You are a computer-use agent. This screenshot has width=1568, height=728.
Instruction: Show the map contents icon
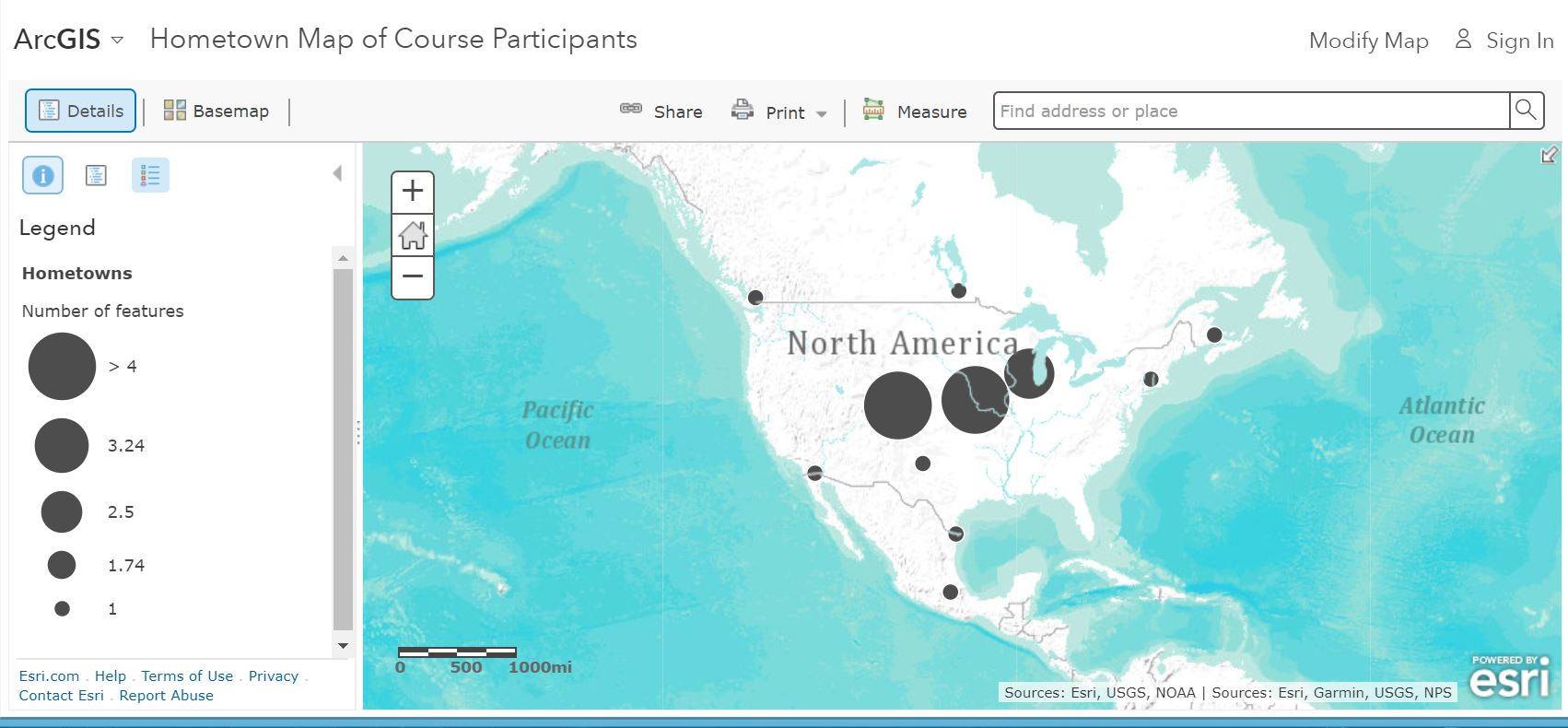96,175
